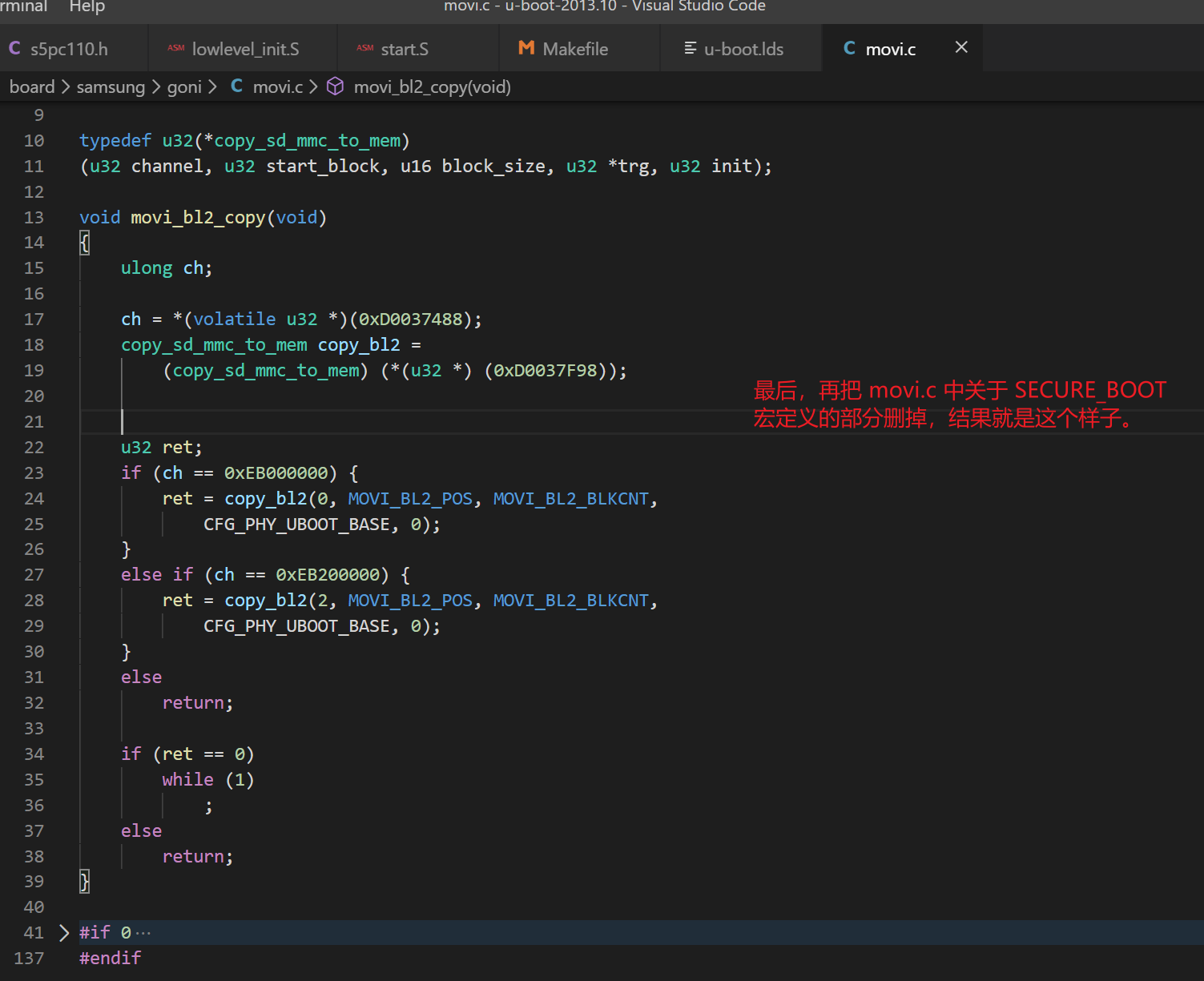
Task: Click the 'while (1)' statement
Action: point(208,779)
